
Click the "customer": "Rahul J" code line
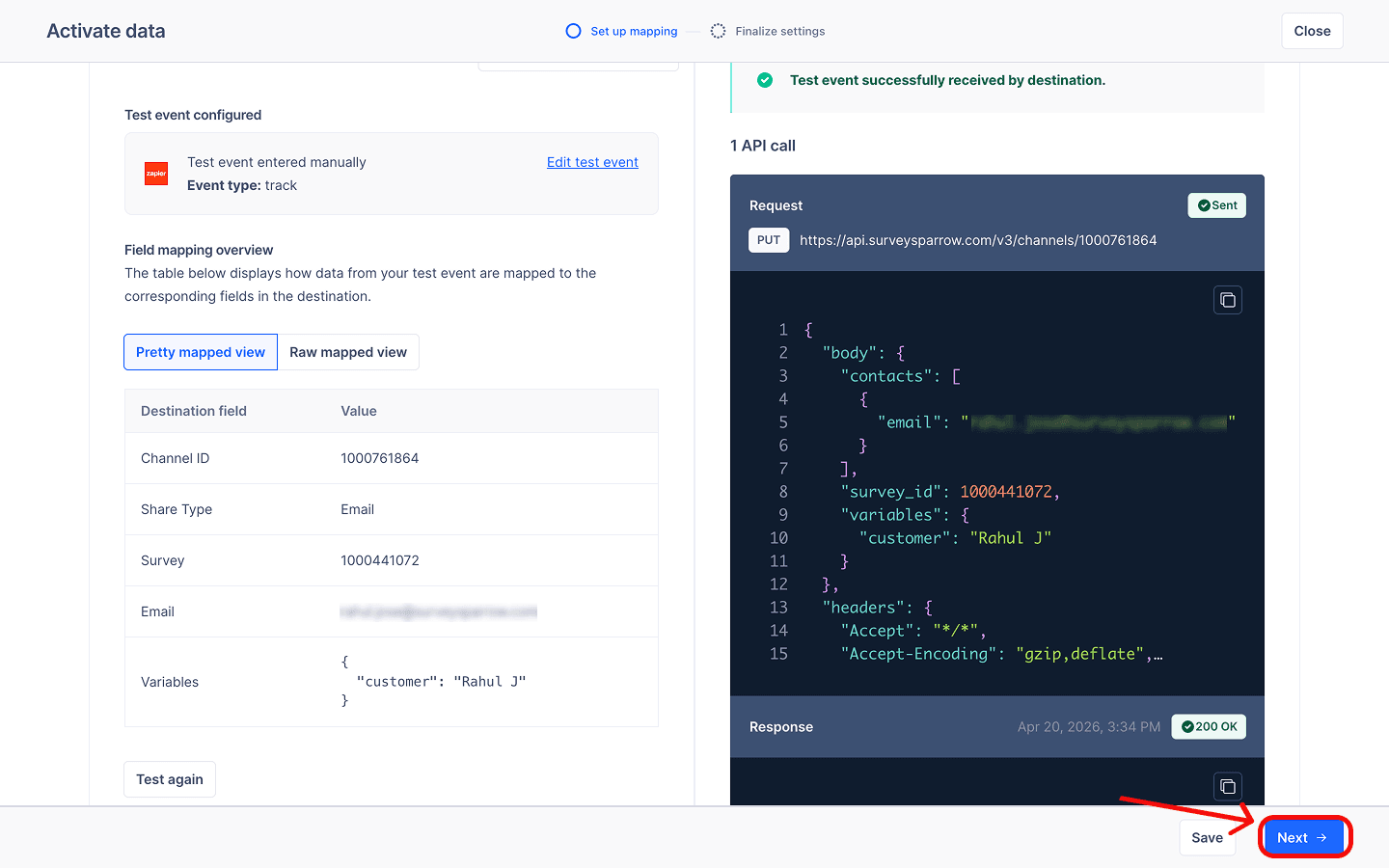coord(955,538)
